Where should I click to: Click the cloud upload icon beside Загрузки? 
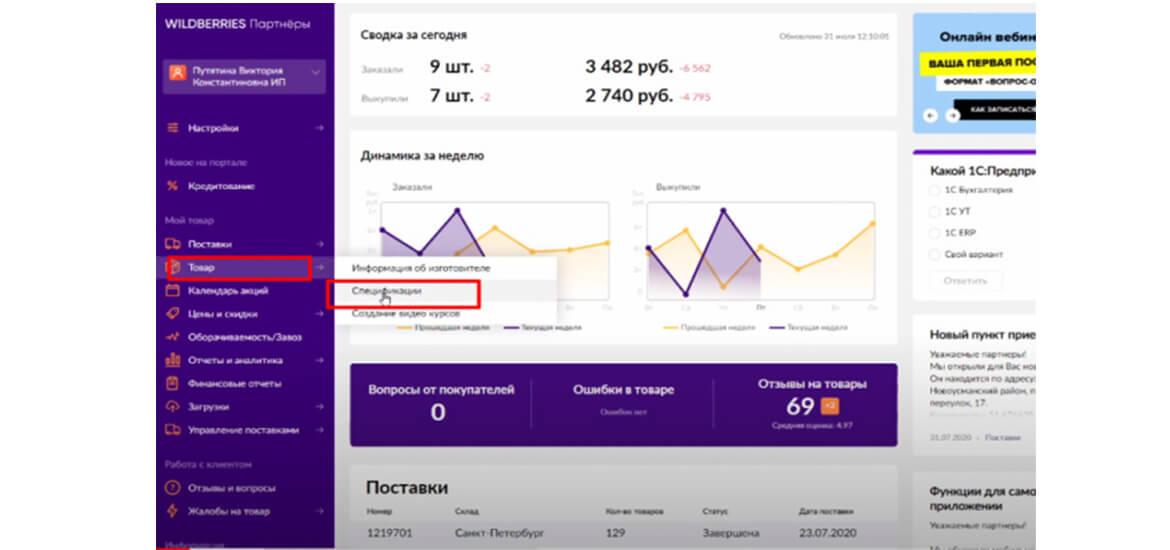click(x=173, y=407)
